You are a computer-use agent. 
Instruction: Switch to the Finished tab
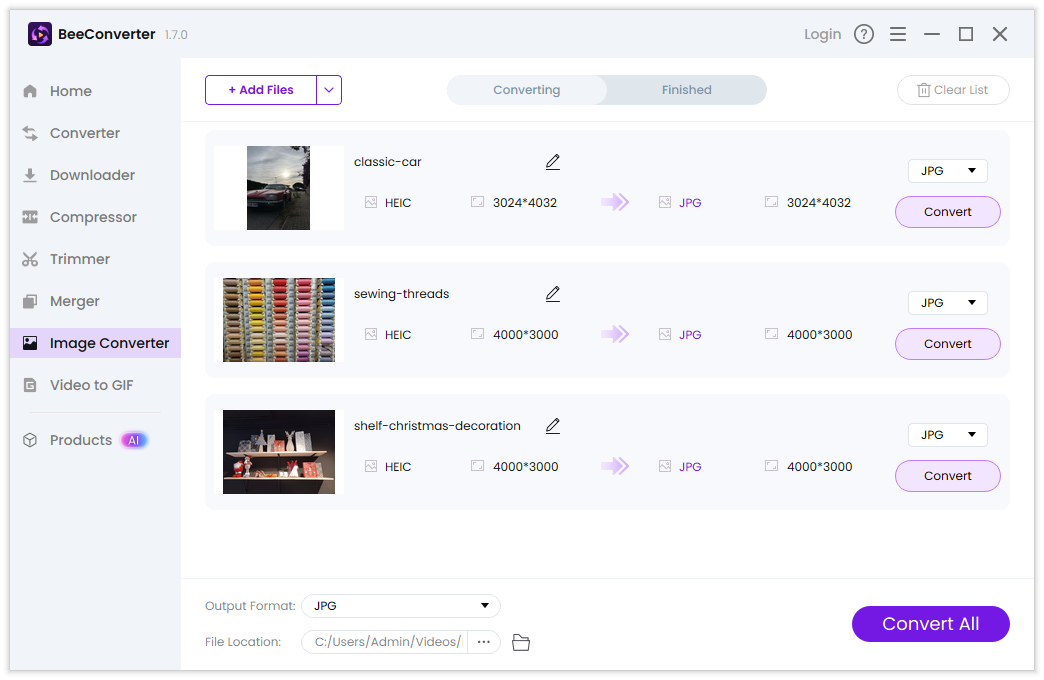686,90
